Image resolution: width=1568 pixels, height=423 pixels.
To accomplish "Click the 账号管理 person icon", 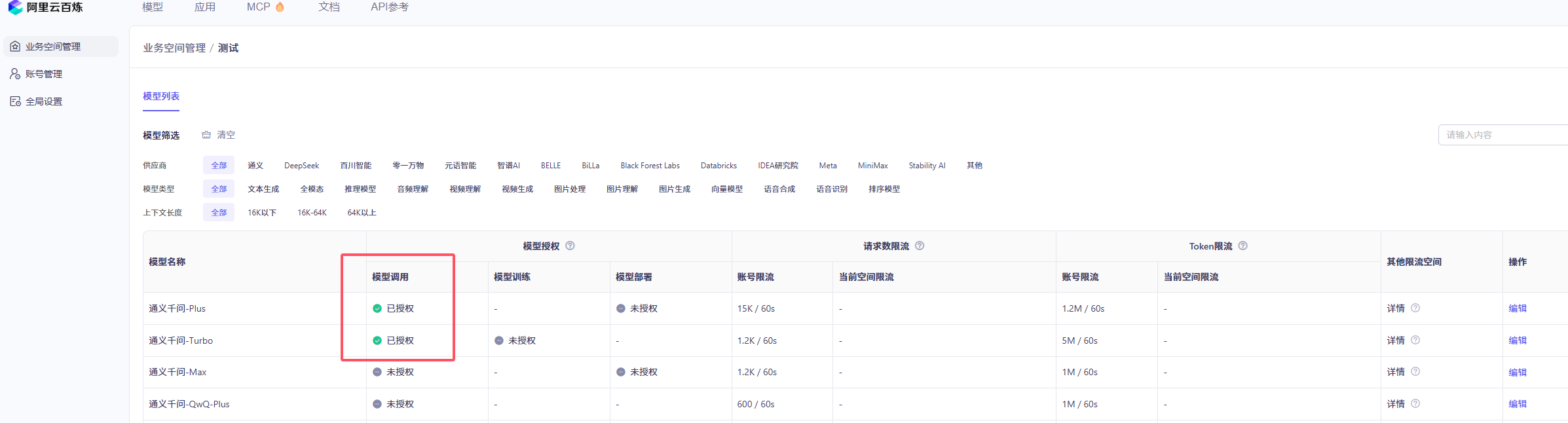I will [15, 74].
